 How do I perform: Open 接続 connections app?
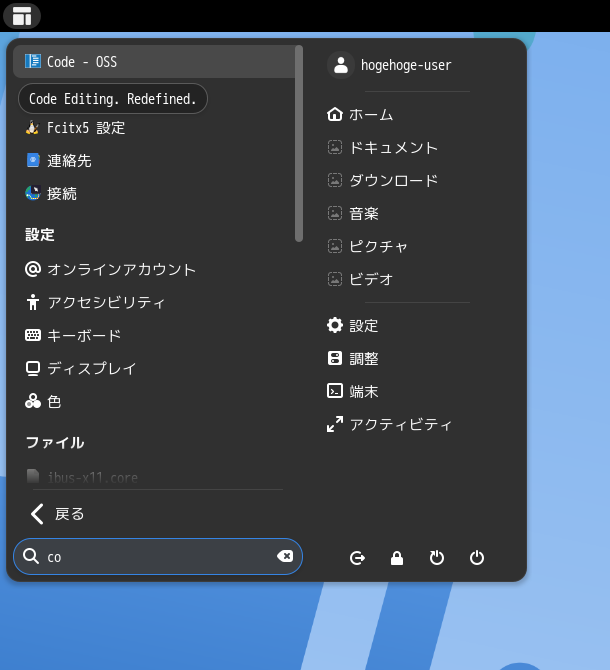tap(154, 194)
